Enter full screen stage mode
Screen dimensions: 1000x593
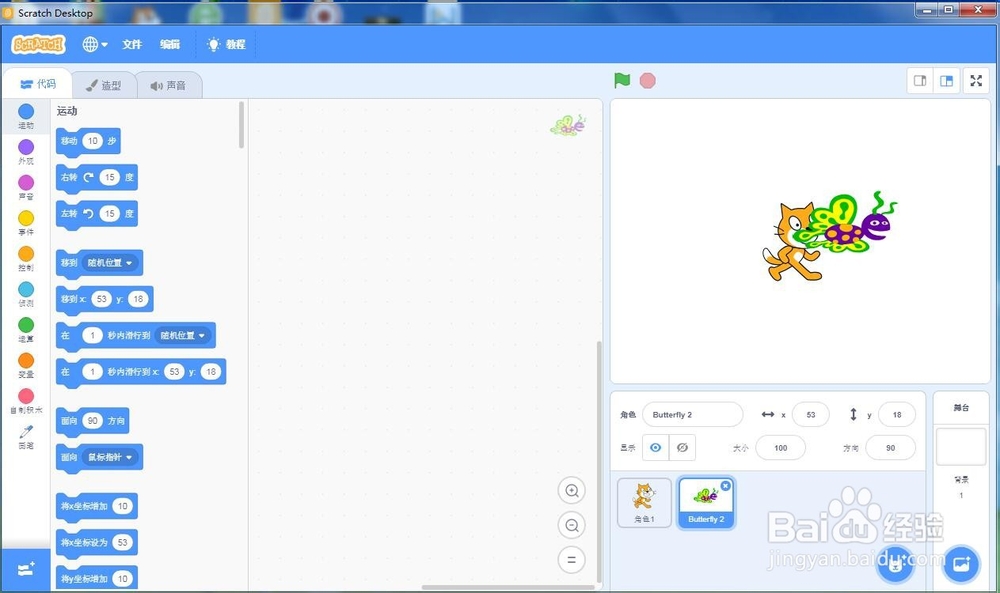976,81
